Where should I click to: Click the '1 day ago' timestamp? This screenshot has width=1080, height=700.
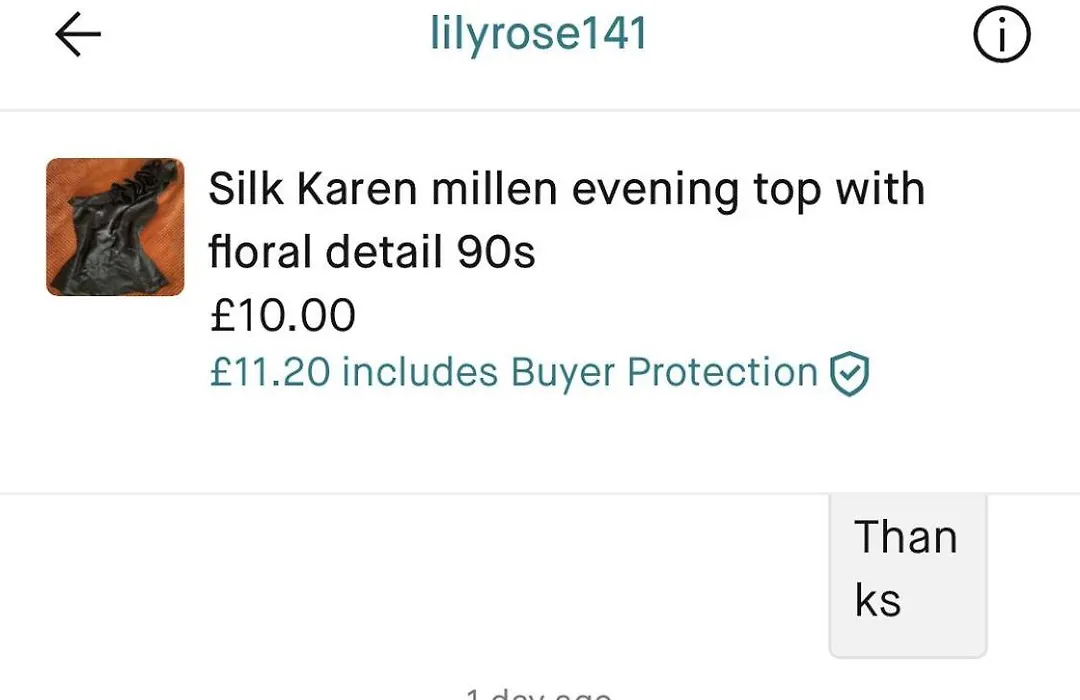pyautogui.click(x=539, y=693)
